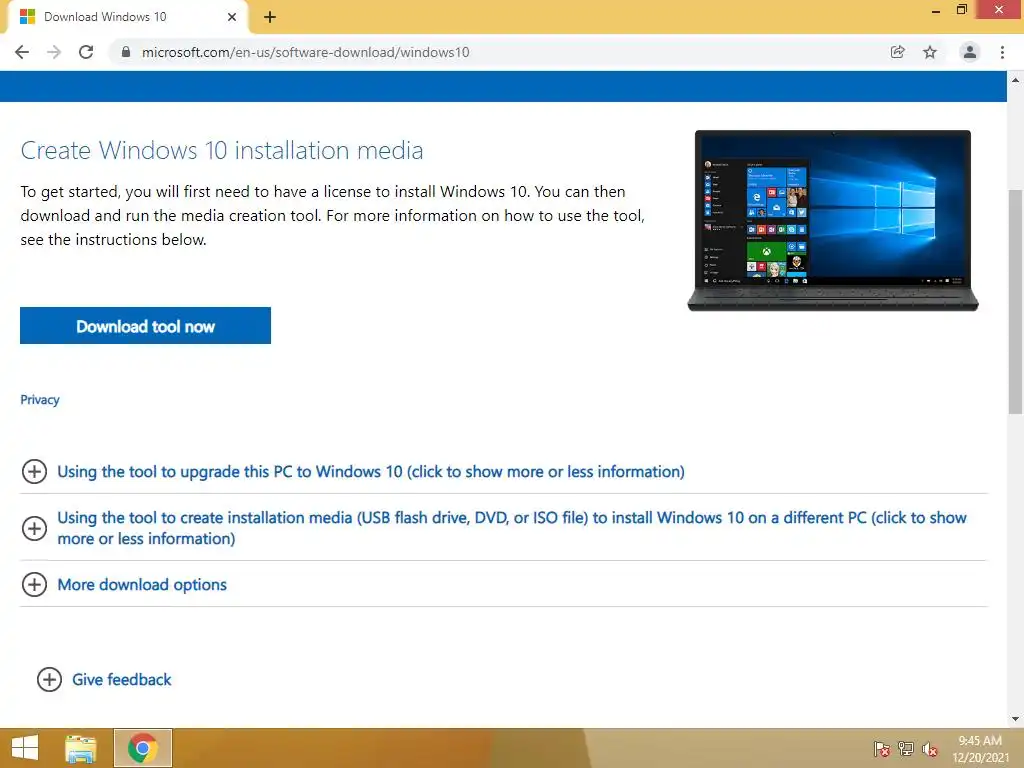Open the Windows Start button
Screen dimensions: 1024x768
(25, 748)
